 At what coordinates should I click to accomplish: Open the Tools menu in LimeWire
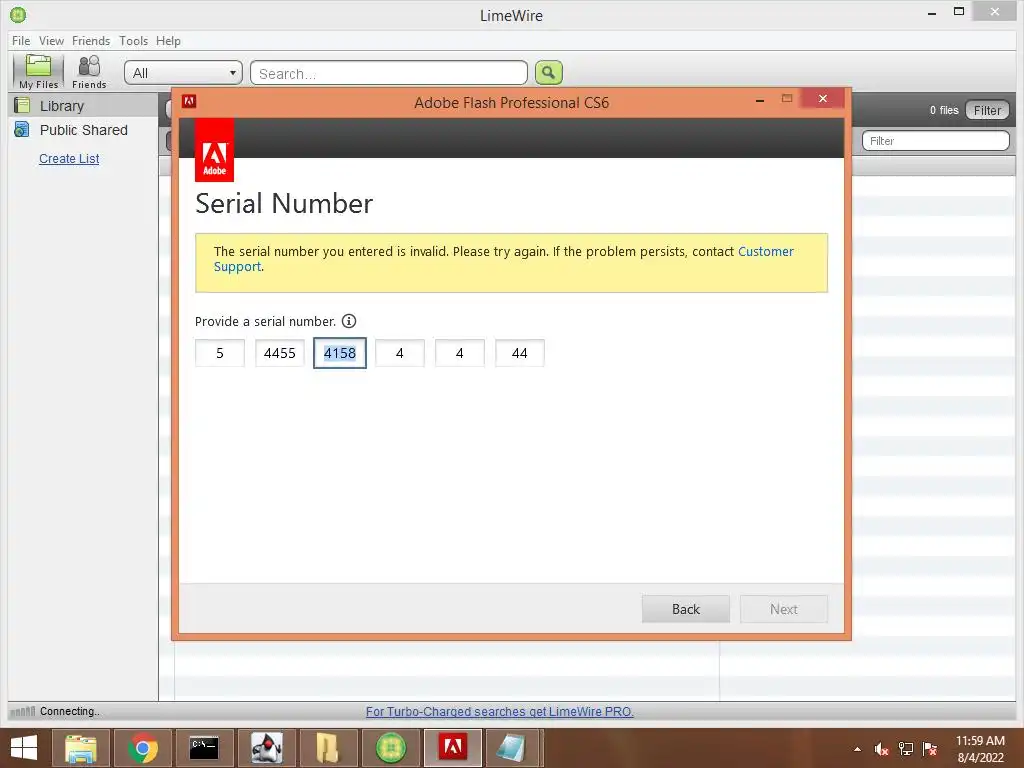tap(133, 40)
